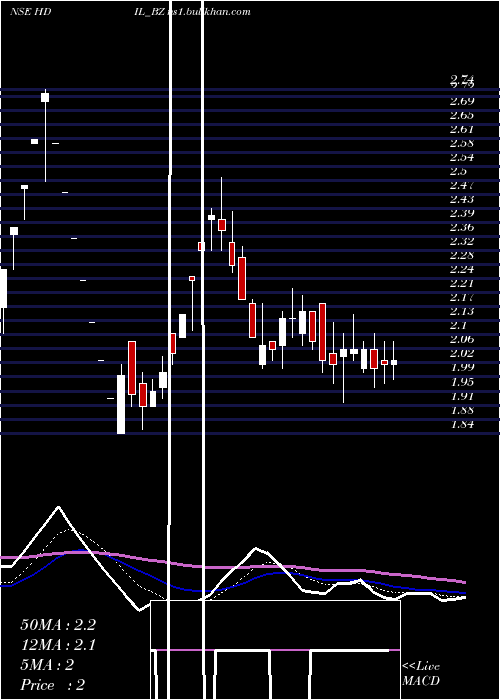This screenshot has width=500, height=700.
Task: Click the 2.39 price axis label
Action: point(462,213)
